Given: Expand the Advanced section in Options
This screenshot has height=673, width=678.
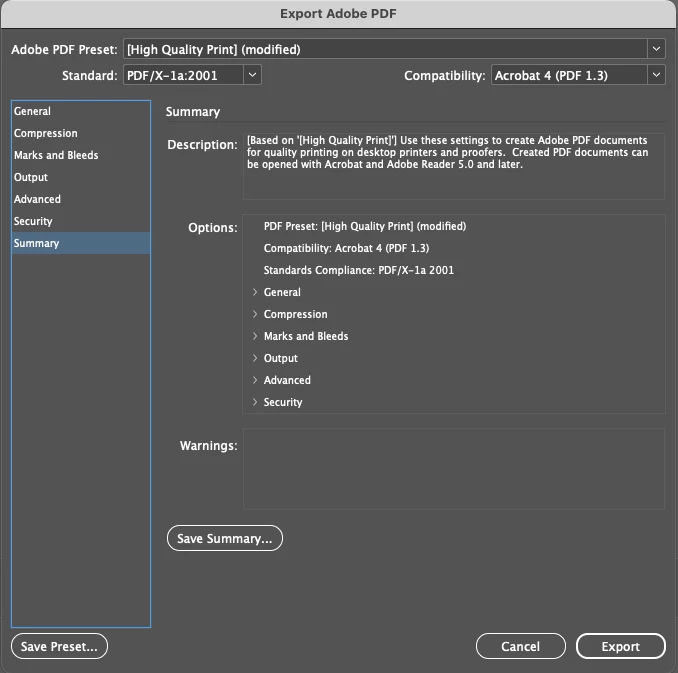Looking at the screenshot, I should coord(255,380).
